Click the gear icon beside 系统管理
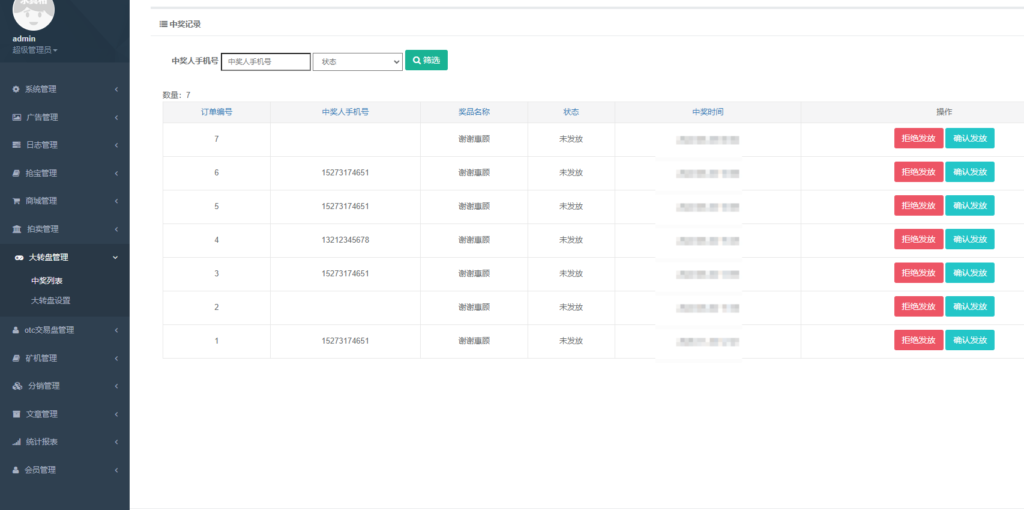1024x510 pixels. (x=16, y=89)
